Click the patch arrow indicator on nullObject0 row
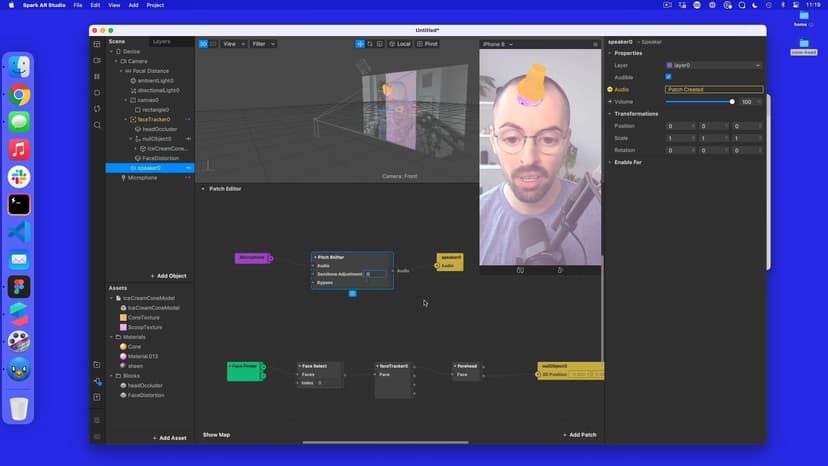 187,139
